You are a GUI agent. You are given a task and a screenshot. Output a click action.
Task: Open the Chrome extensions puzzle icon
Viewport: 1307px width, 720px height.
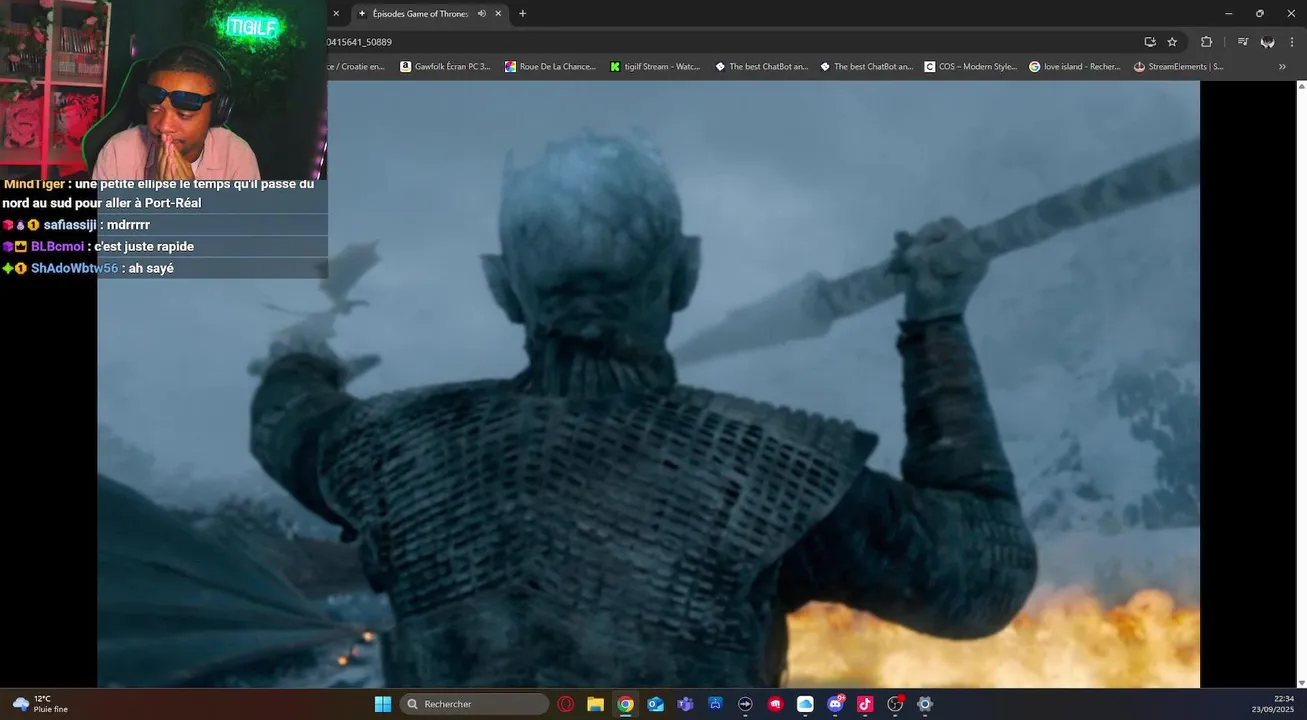pyautogui.click(x=1206, y=42)
